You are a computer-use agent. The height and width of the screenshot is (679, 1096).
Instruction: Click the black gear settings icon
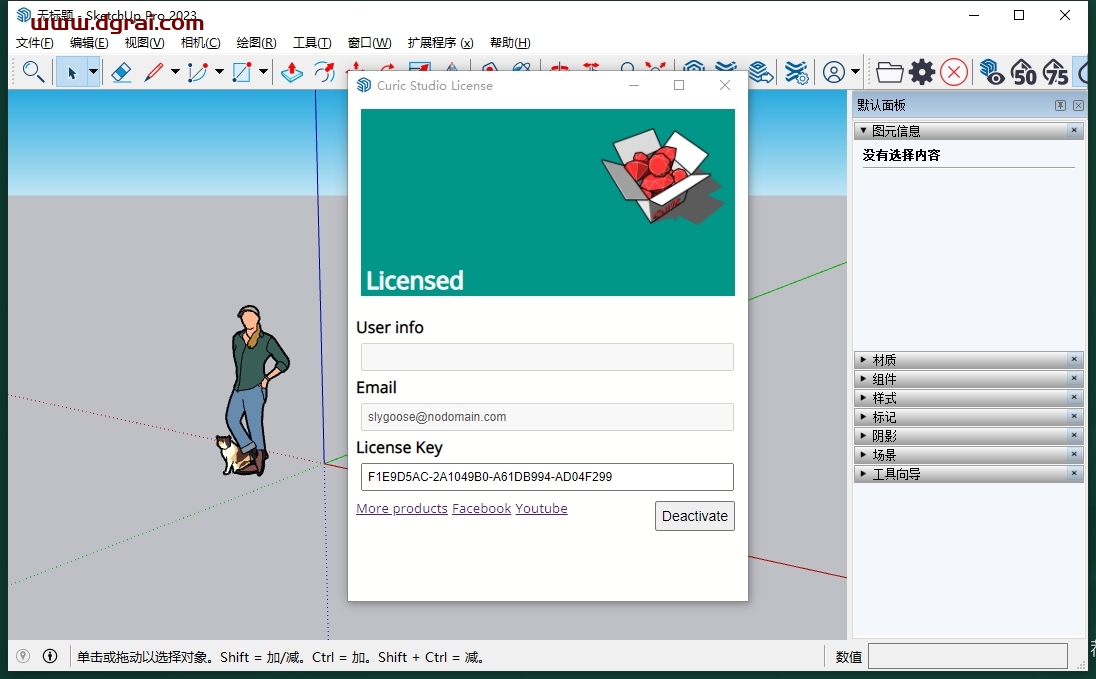click(921, 72)
